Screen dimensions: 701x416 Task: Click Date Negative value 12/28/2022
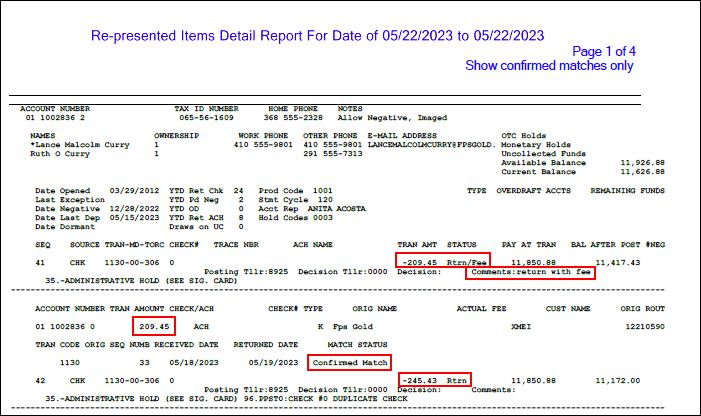134,209
